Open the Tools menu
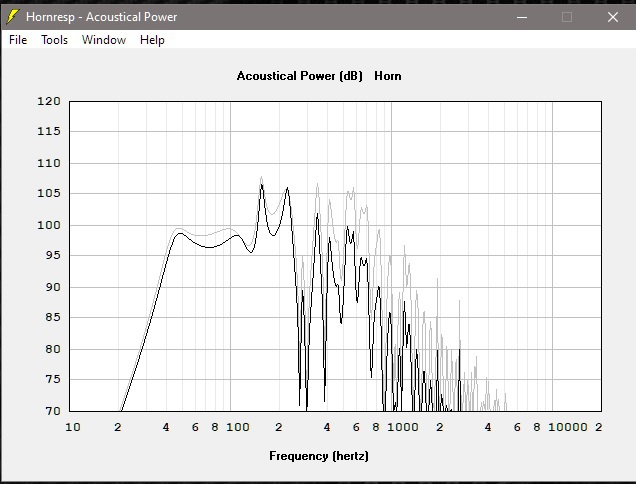 click(54, 40)
